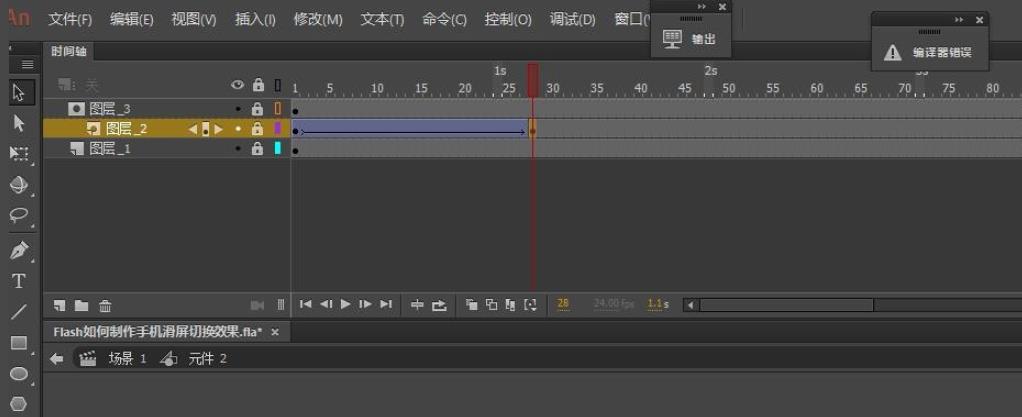The height and width of the screenshot is (417, 1022).
Task: Select the Rectangle tool
Action: (18, 343)
